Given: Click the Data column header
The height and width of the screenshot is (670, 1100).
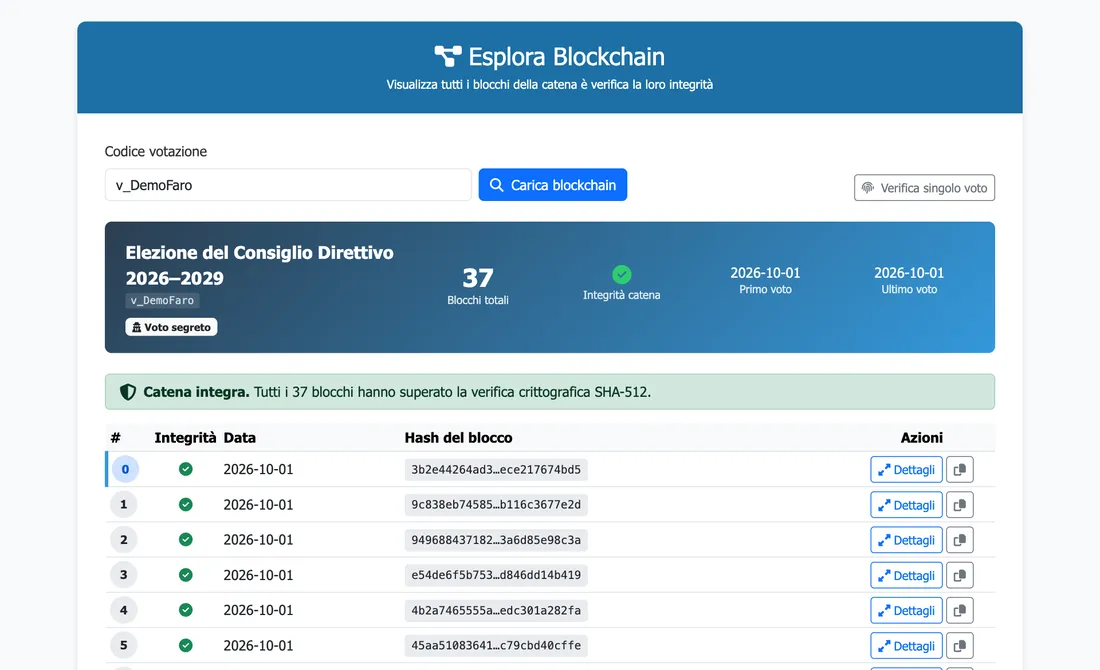Looking at the screenshot, I should 239,438.
